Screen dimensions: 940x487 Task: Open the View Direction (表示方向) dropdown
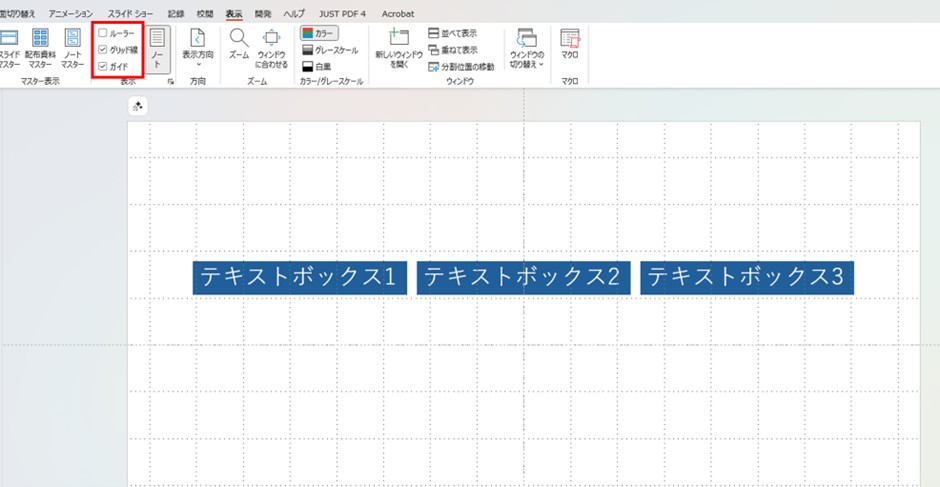198,48
